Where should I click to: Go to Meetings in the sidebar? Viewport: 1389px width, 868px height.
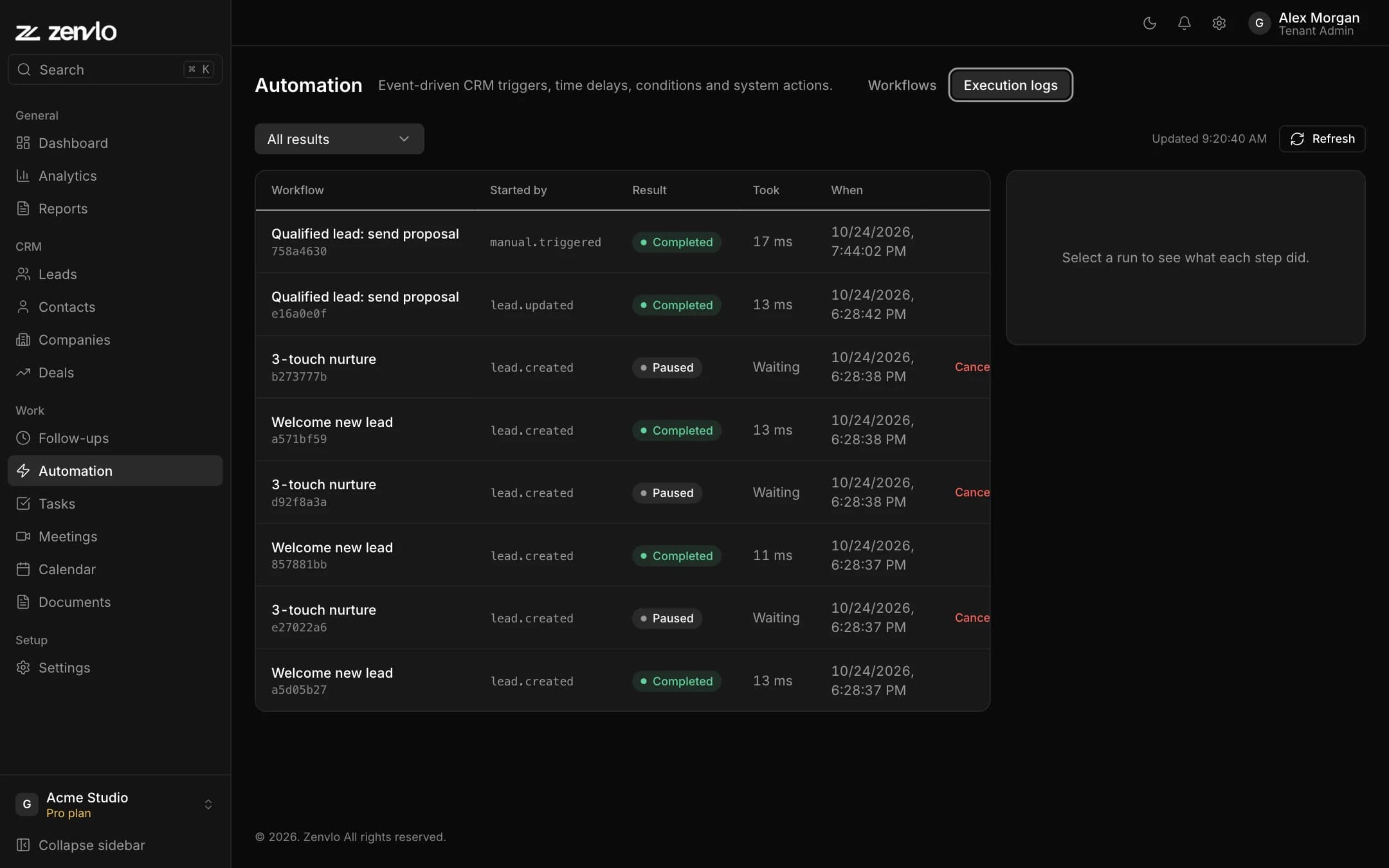pos(115,536)
